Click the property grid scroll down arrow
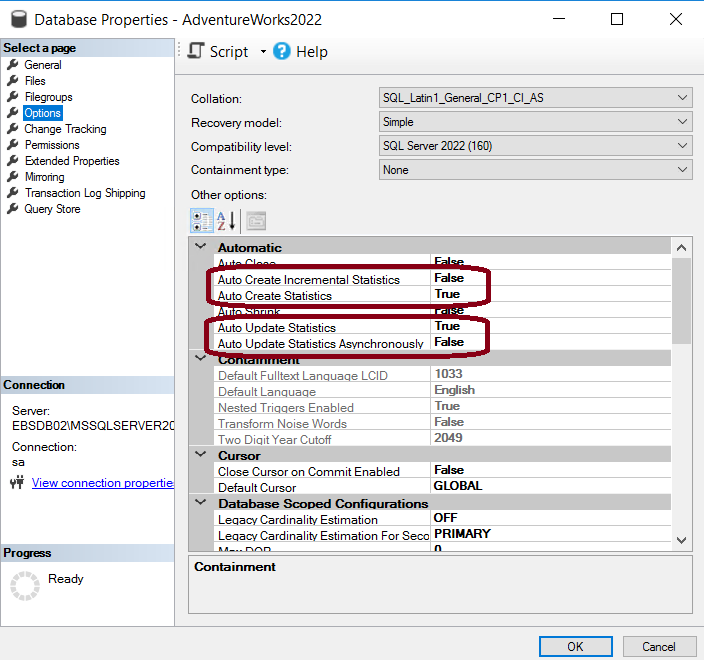The image size is (704, 660). pos(682,540)
